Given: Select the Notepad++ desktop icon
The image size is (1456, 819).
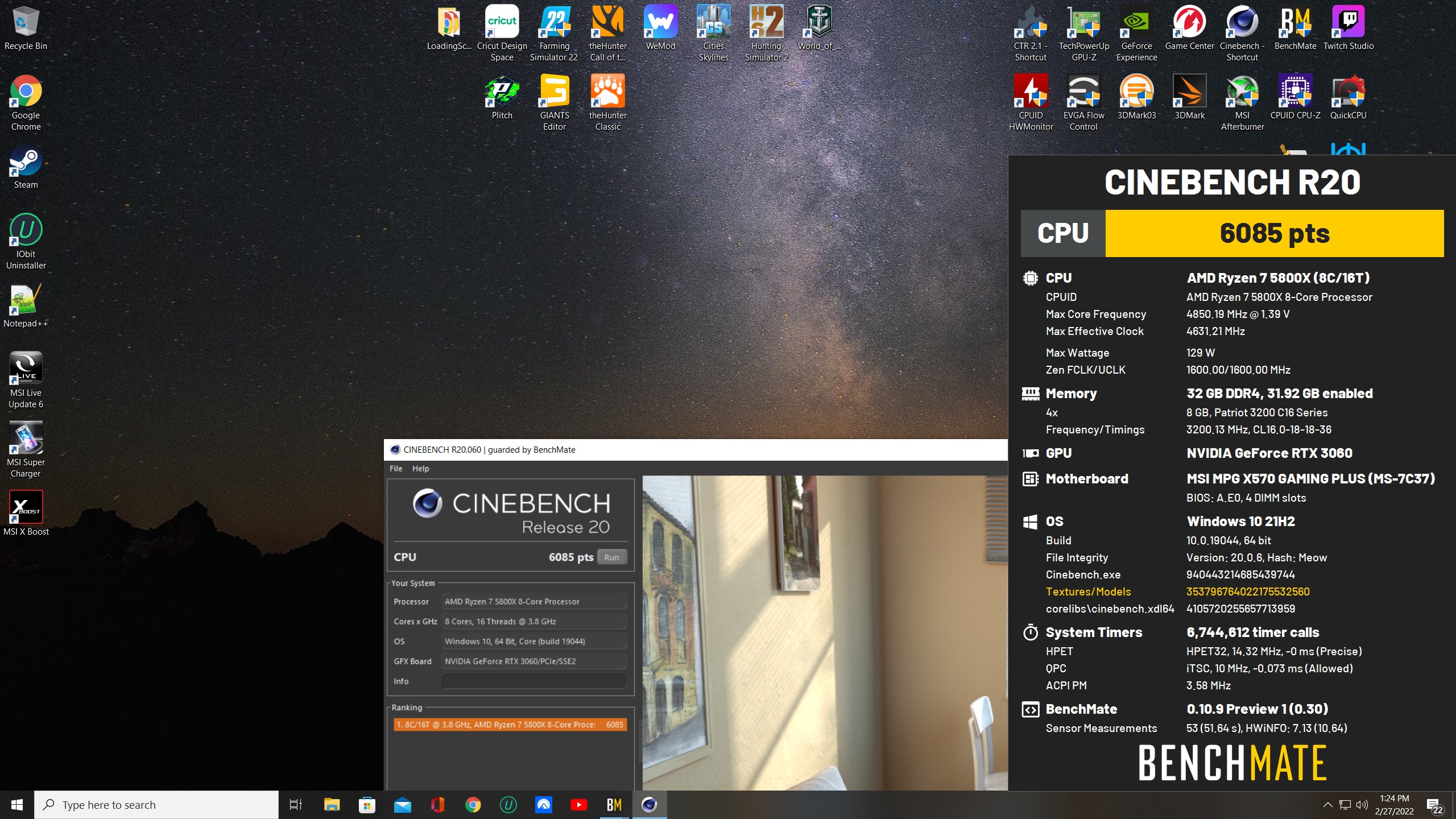Looking at the screenshot, I should (x=26, y=306).
